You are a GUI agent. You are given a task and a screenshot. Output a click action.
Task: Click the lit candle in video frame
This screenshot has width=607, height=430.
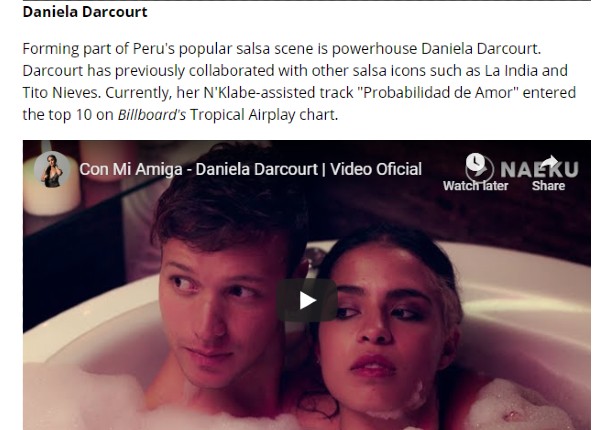point(51,192)
